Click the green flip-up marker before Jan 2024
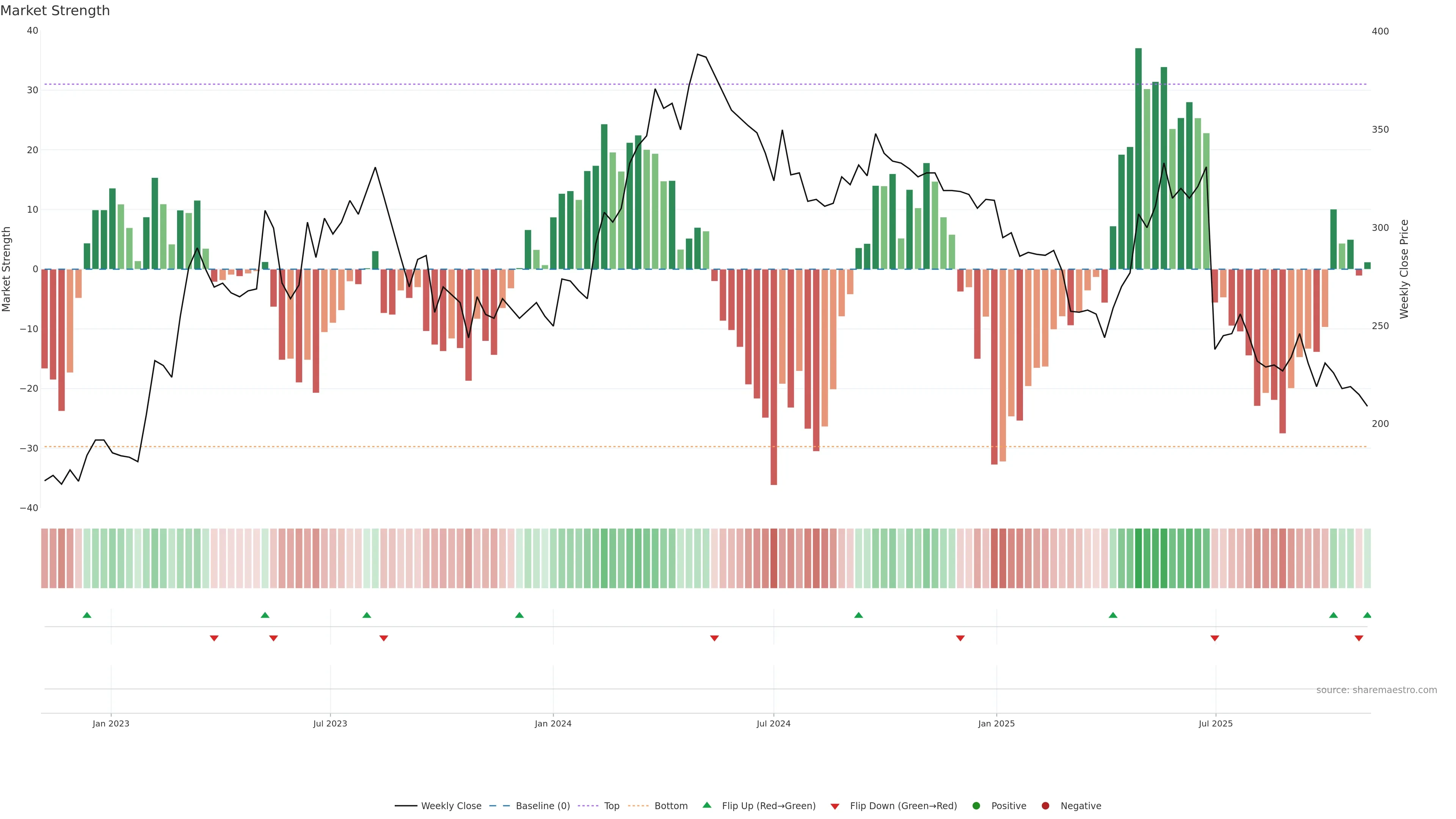Viewport: 1456px width, 819px height. click(x=519, y=615)
